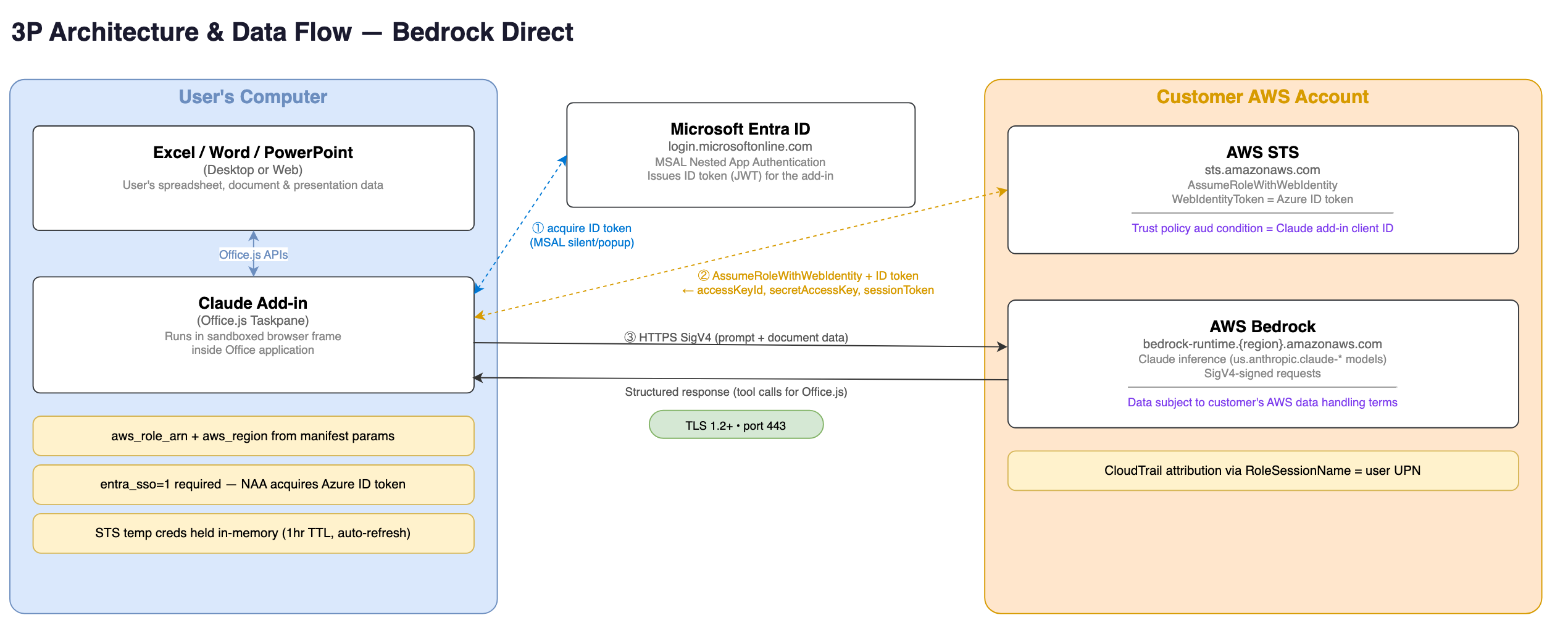
Task: Select the 'AWS Bedrock' box title
Action: (1262, 327)
